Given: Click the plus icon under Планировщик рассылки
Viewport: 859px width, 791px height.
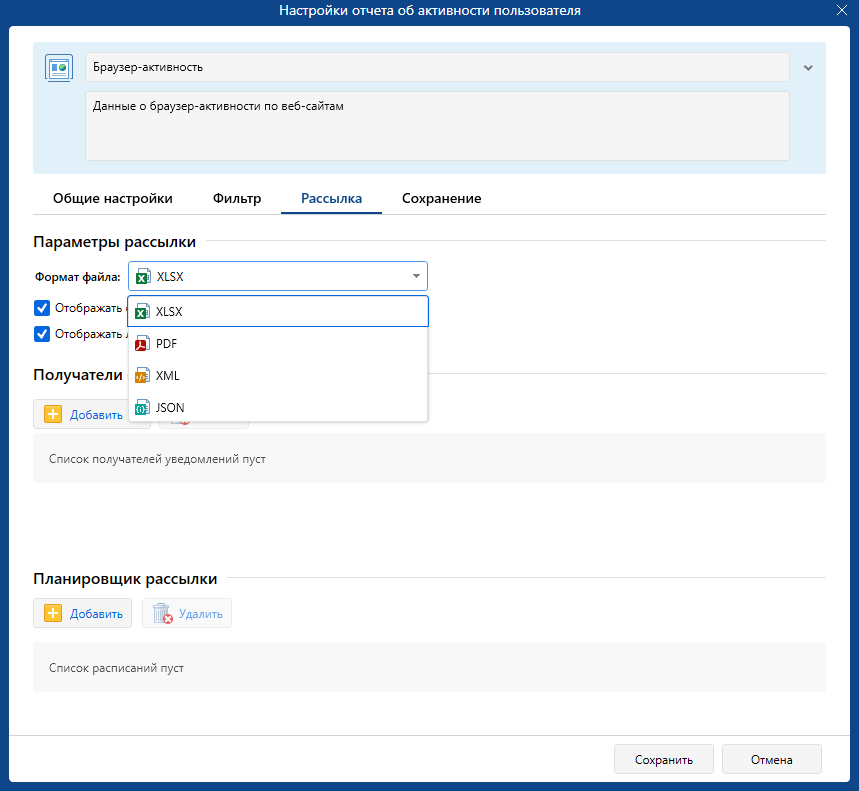Looking at the screenshot, I should click(x=54, y=614).
